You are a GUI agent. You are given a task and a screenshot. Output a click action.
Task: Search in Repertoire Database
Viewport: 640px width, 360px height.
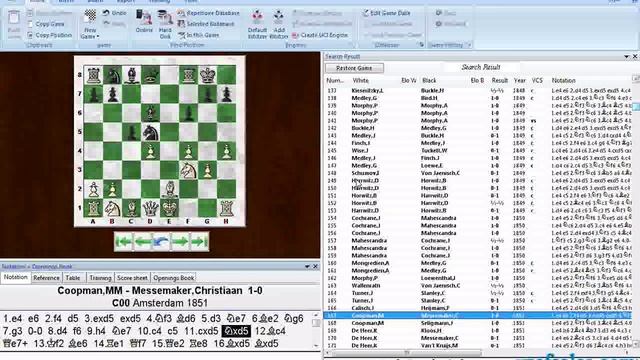[x=209, y=13]
